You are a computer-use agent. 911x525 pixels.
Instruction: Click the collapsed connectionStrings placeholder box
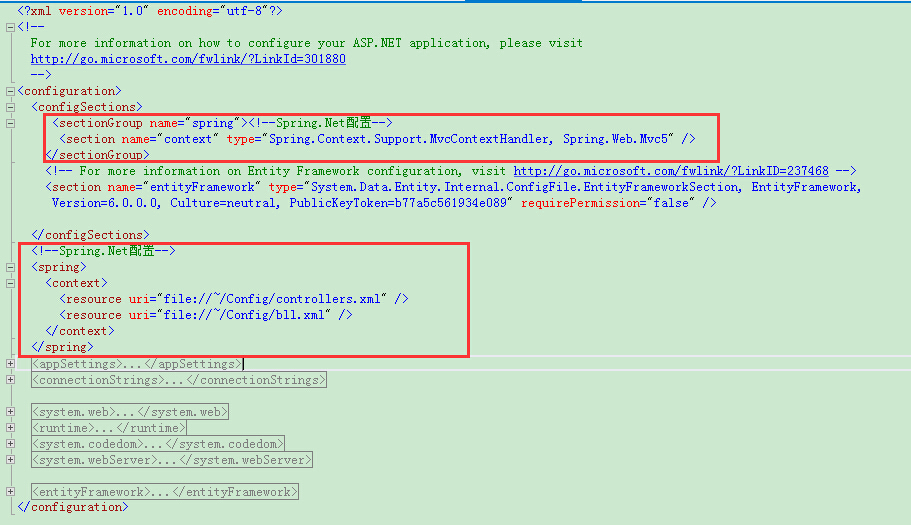click(179, 380)
